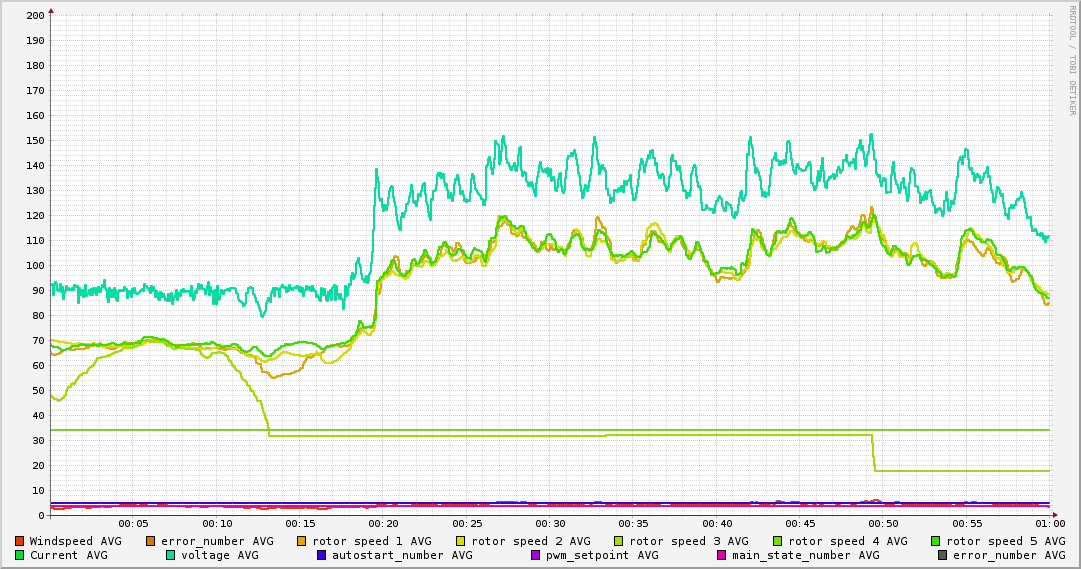Select the green Current AVG legend swatch

point(19,555)
